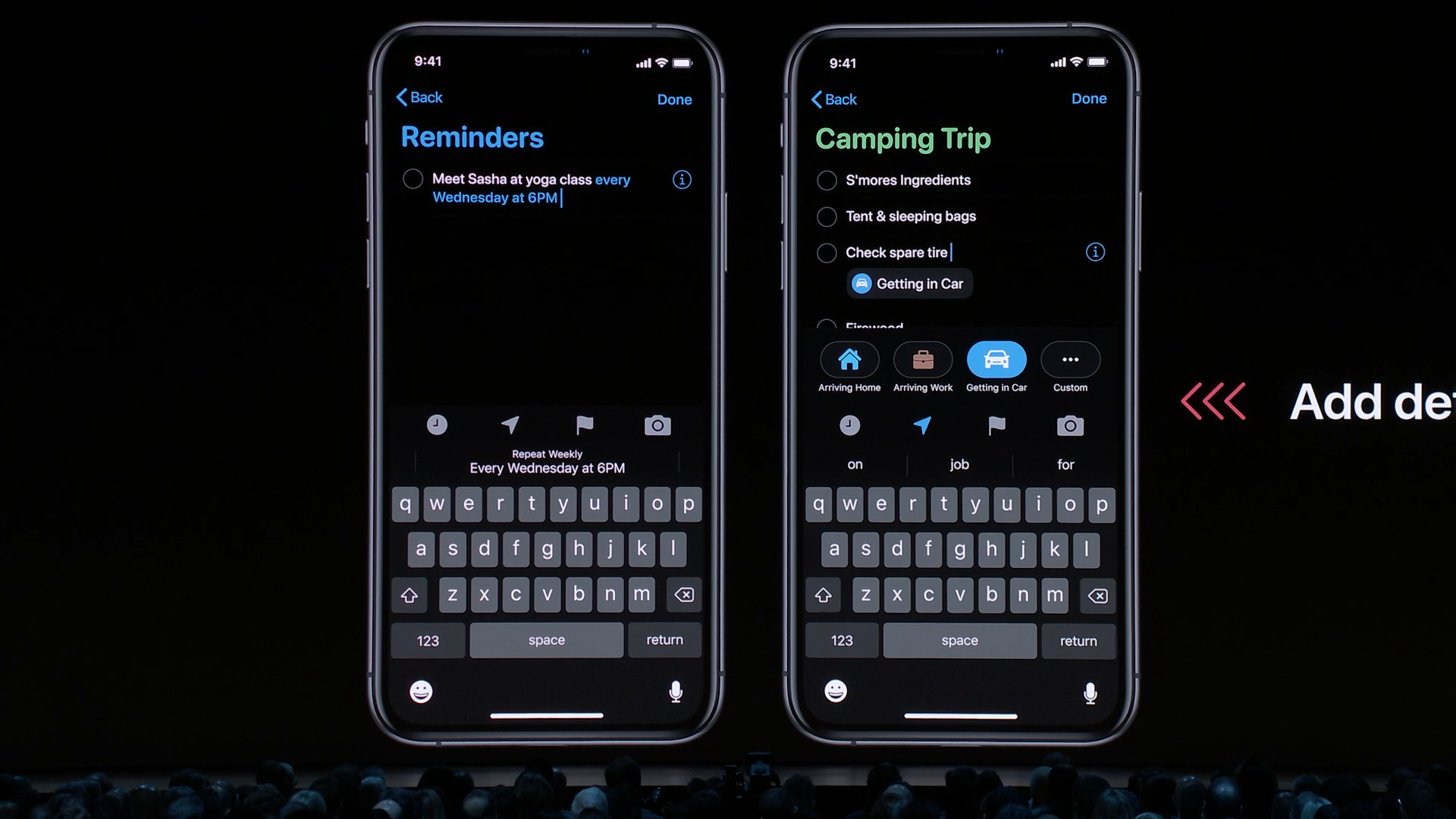Tap the clock/time reminder icon on left phone
The width and height of the screenshot is (1456, 819).
(435, 425)
